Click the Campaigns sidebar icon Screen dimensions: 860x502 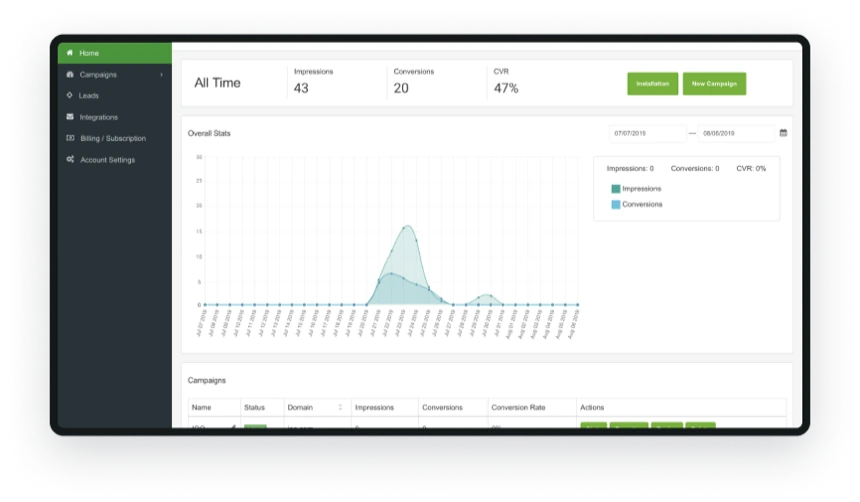70,74
